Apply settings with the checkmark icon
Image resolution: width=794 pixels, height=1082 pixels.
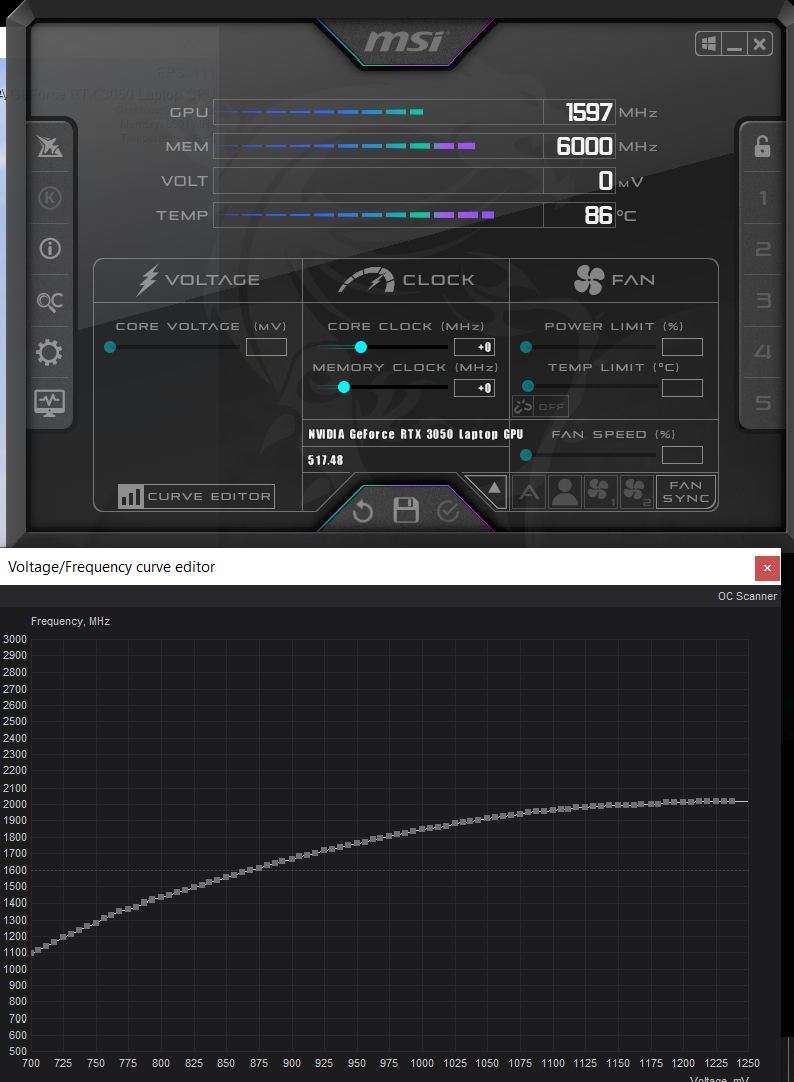point(448,512)
